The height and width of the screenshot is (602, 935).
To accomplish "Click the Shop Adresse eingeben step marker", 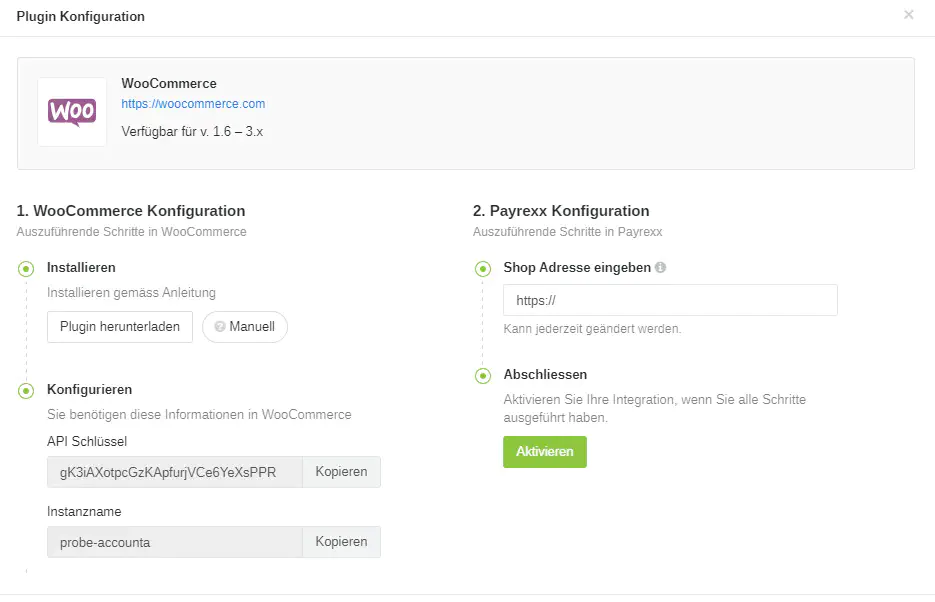I will 483,268.
